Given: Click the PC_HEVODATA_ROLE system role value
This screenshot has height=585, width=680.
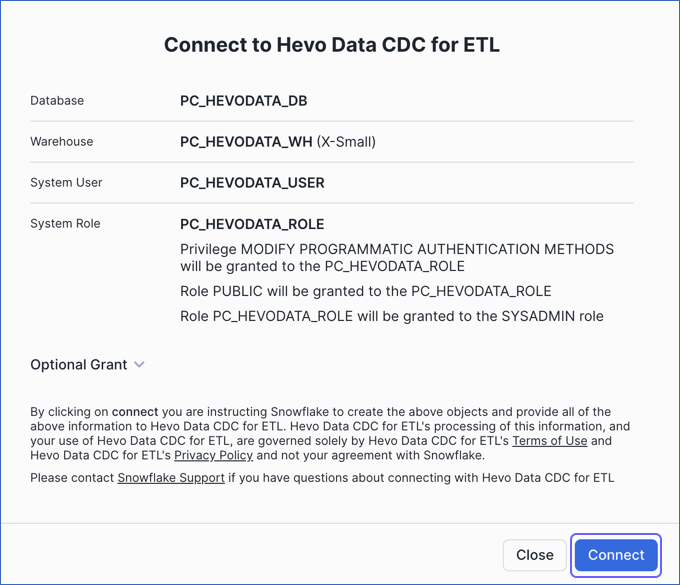Looking at the screenshot, I should [x=252, y=224].
